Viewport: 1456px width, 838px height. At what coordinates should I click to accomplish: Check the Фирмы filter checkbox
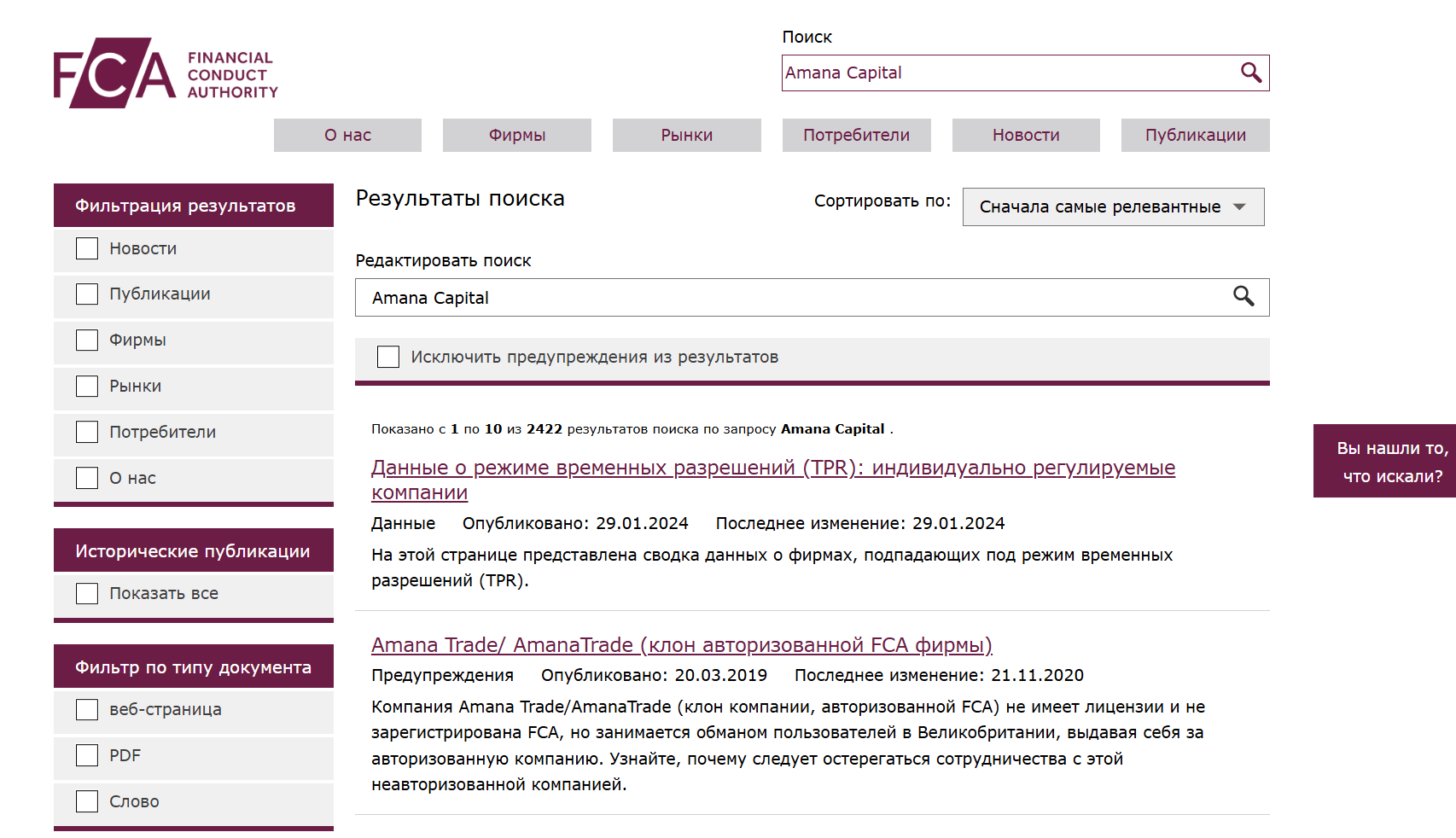pos(87,340)
